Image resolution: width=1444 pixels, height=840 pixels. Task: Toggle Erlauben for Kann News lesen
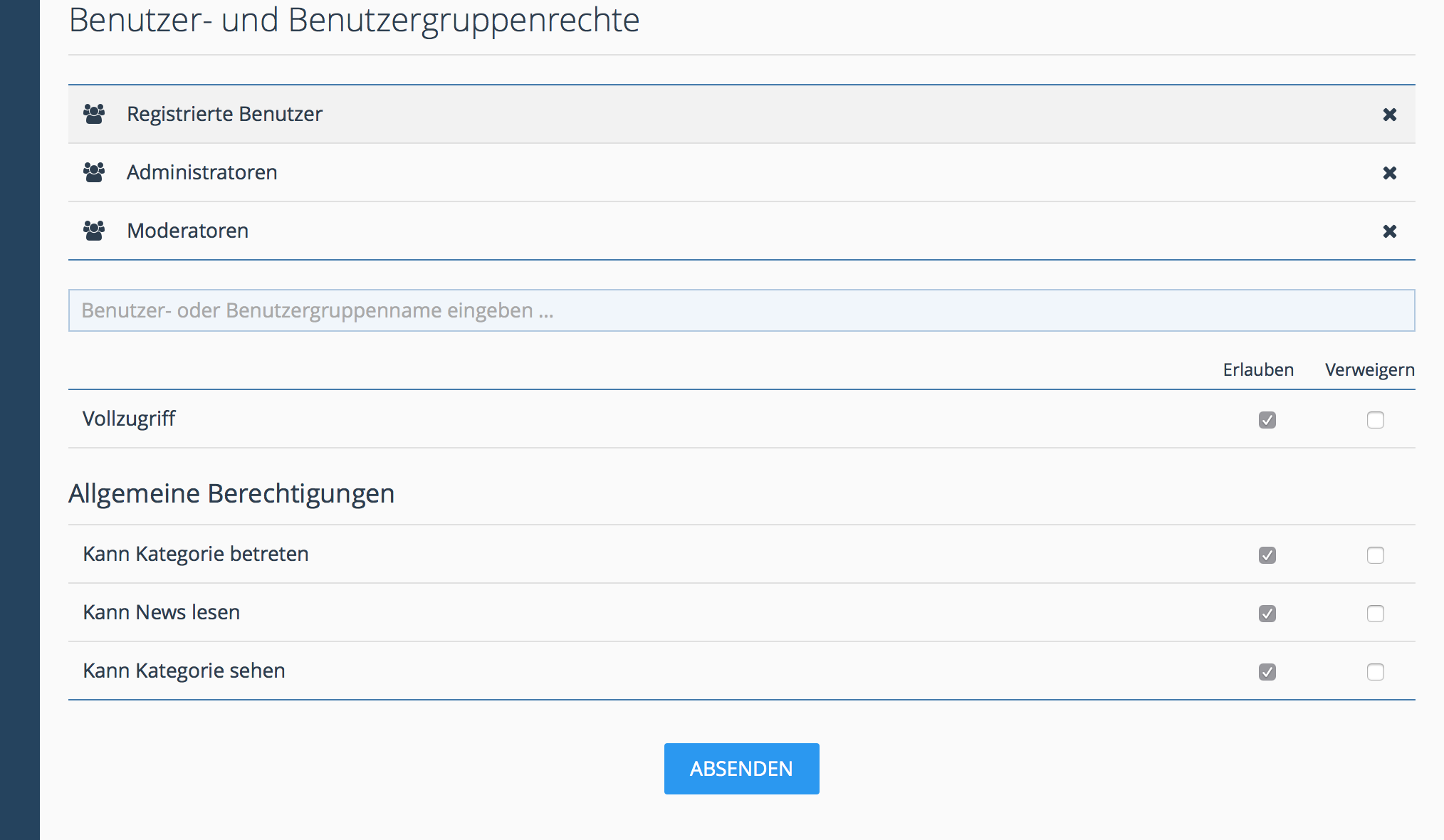pyautogui.click(x=1267, y=614)
